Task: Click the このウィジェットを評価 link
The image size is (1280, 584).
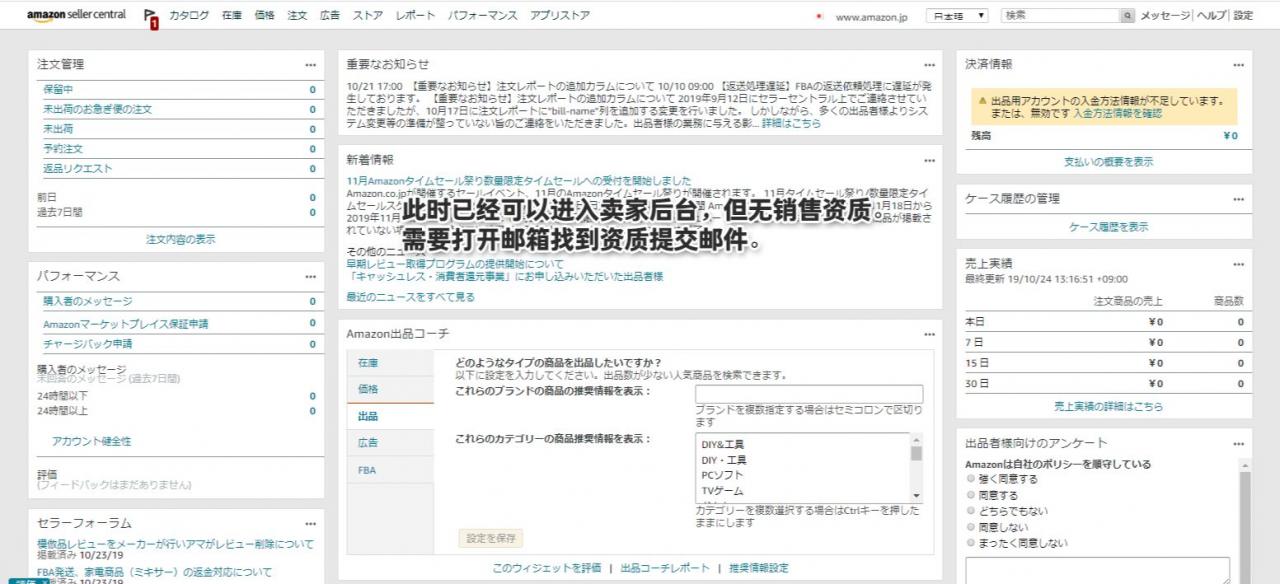Action: pos(547,568)
